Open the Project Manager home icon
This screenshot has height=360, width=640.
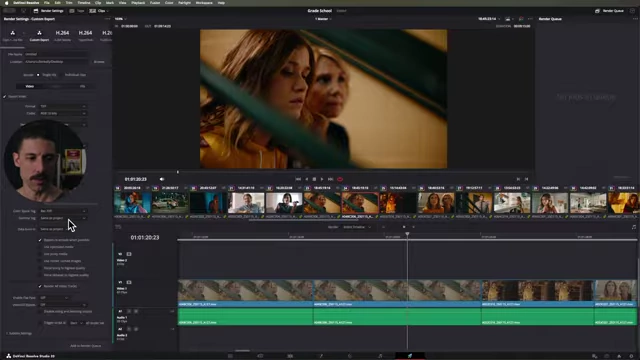coord(619,356)
